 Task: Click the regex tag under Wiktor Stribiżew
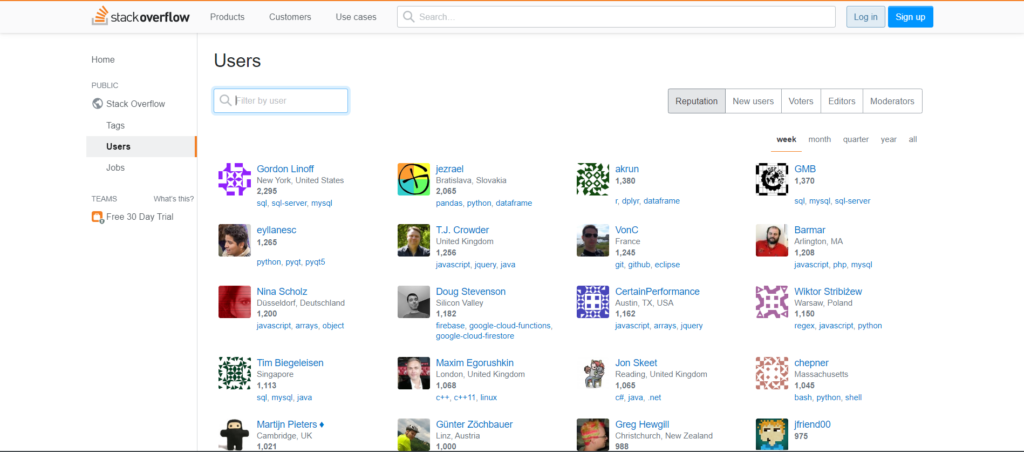tap(804, 326)
